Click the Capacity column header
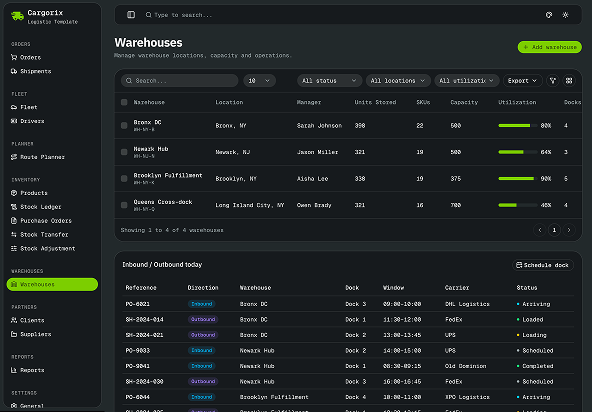This screenshot has height=412, width=592. coord(464,102)
